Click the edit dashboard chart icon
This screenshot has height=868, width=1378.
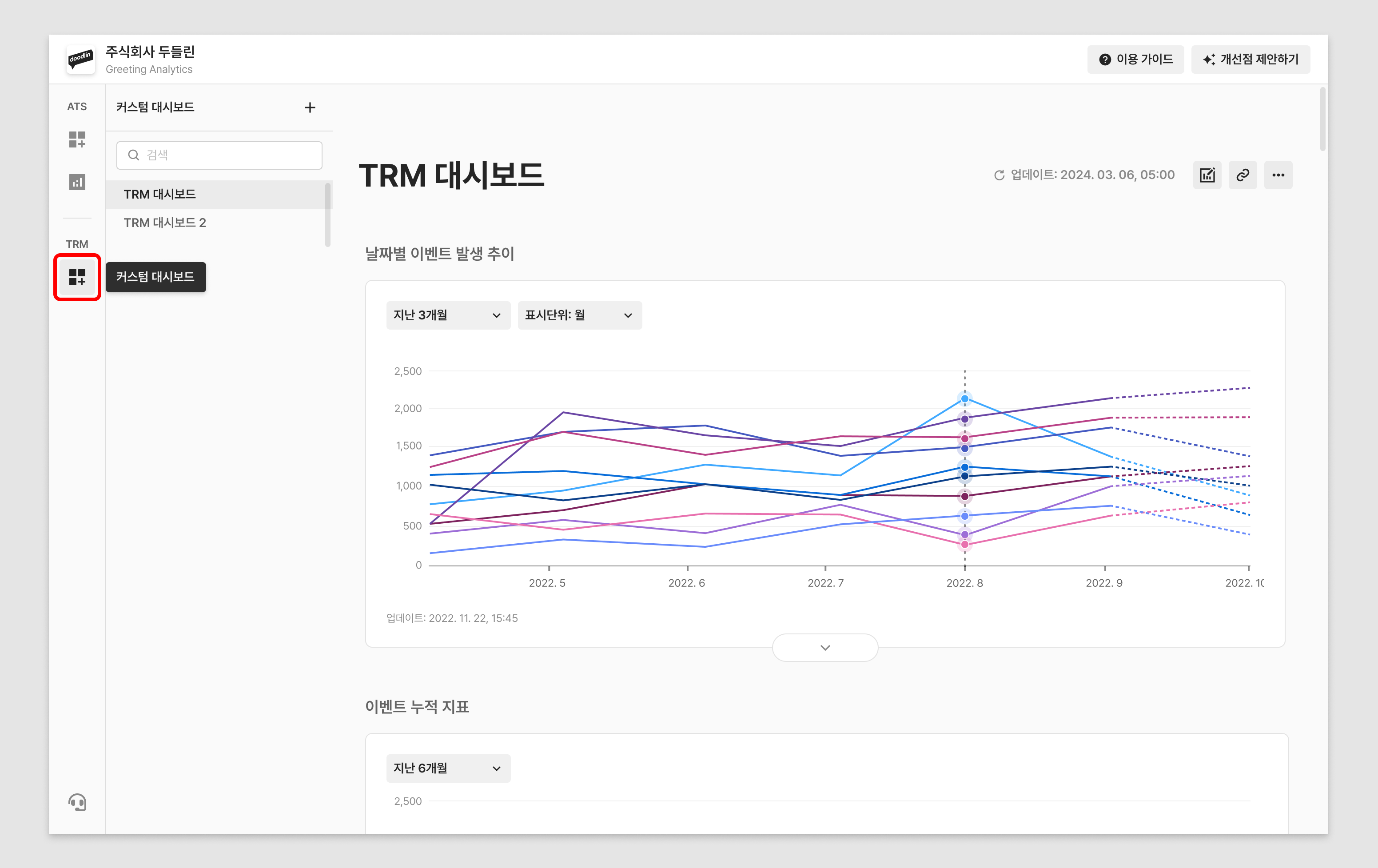[x=1207, y=175]
